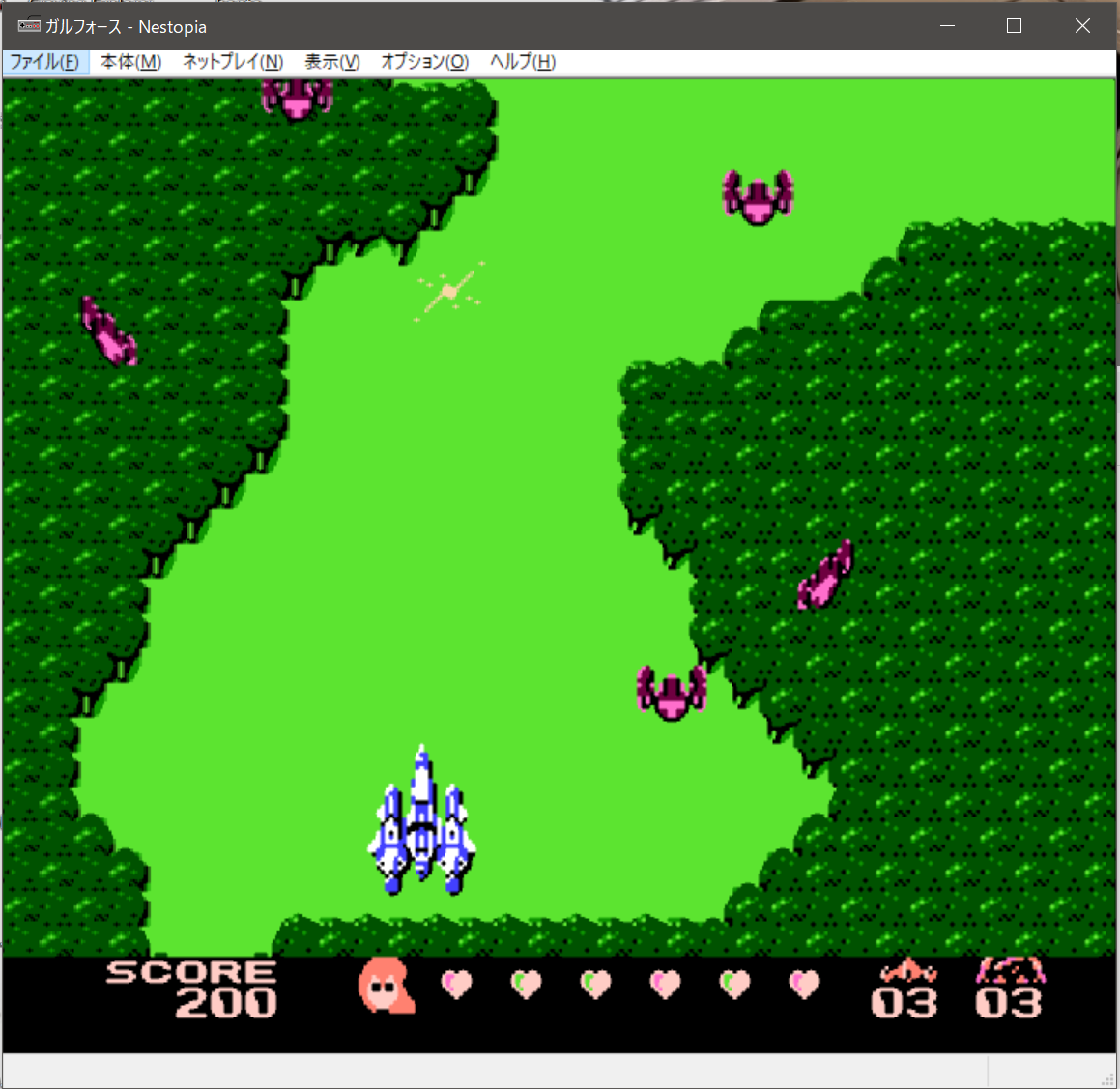Open the 表示(V) menu
Viewport: 1120px width, 1089px height.
point(332,62)
